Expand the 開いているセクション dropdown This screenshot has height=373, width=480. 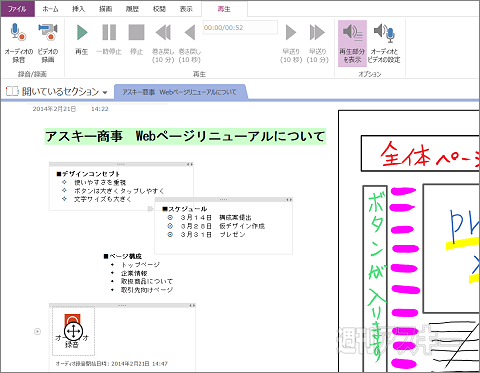pyautogui.click(x=105, y=92)
